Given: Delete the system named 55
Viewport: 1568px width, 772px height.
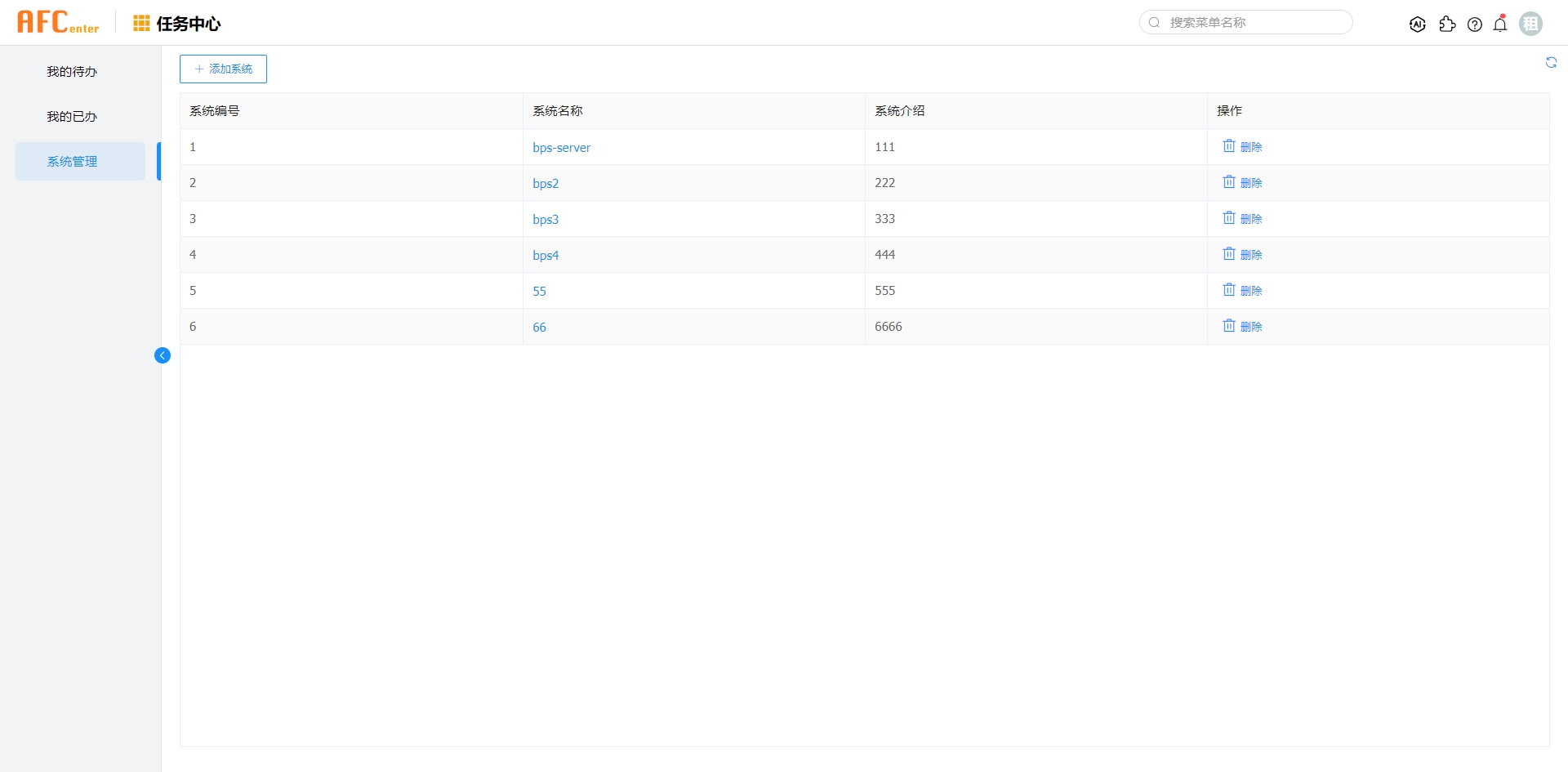Looking at the screenshot, I should pos(1242,290).
